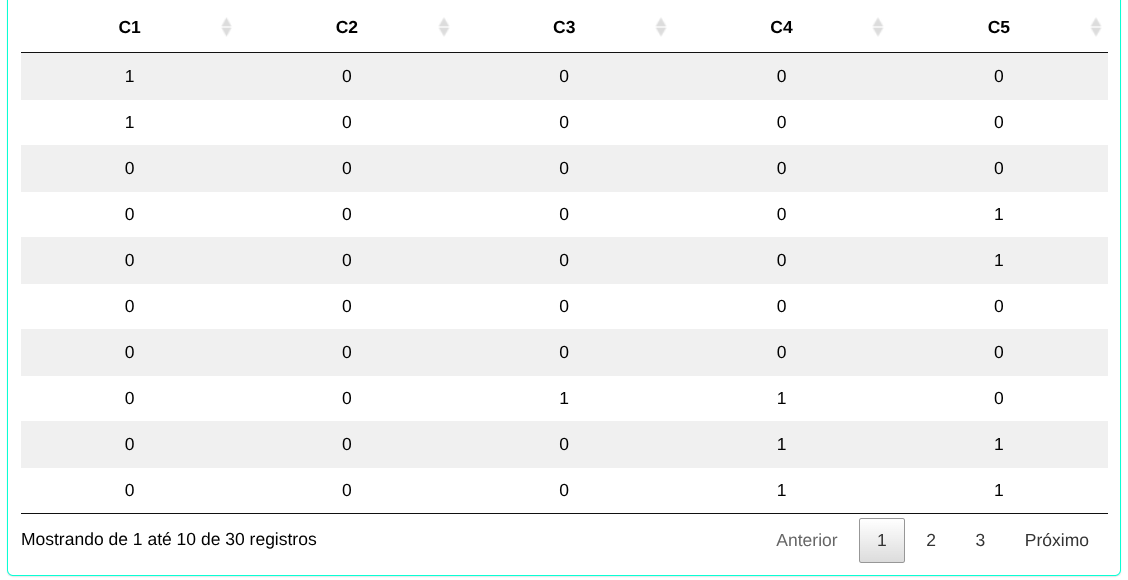Screen dimensions: 1128x580
Task: Go to the Anterior (previous) page
Action: (x=806, y=540)
